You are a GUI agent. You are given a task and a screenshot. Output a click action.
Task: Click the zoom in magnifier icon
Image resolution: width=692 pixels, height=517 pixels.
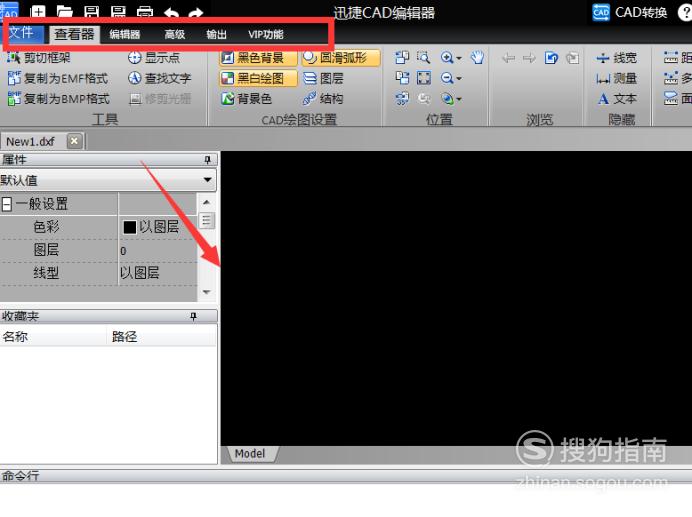tap(447, 57)
